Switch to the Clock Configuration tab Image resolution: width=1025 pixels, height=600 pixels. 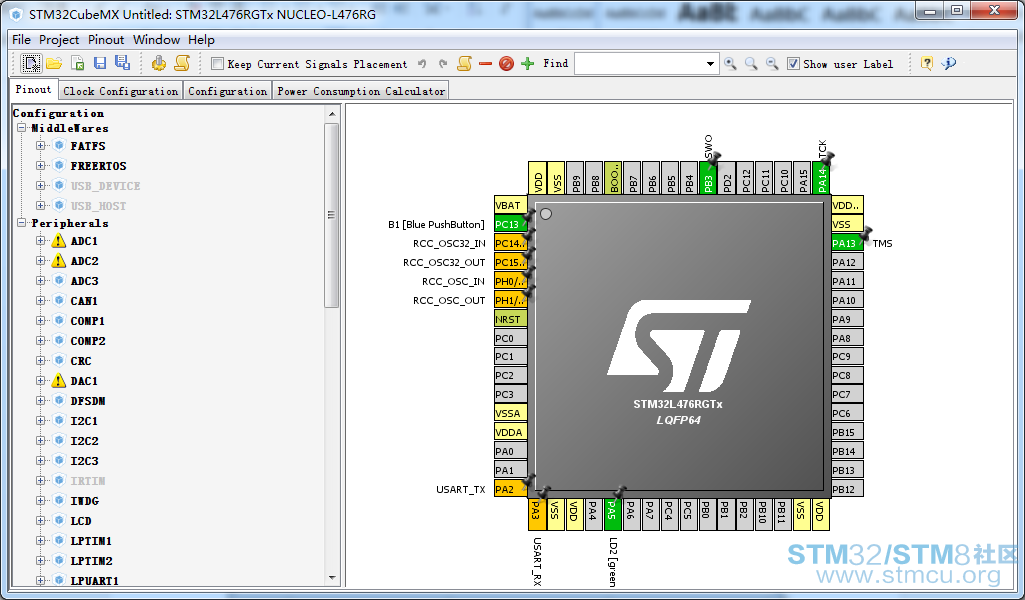[x=121, y=91]
